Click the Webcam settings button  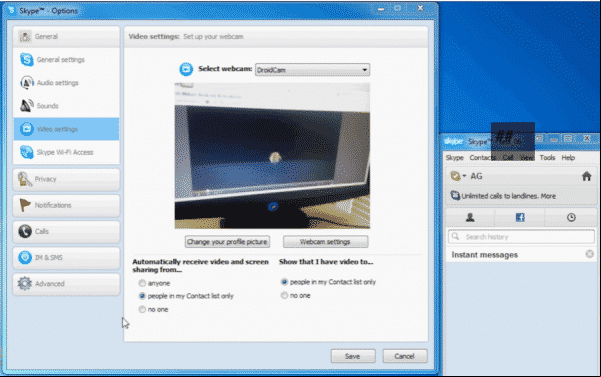[325, 242]
